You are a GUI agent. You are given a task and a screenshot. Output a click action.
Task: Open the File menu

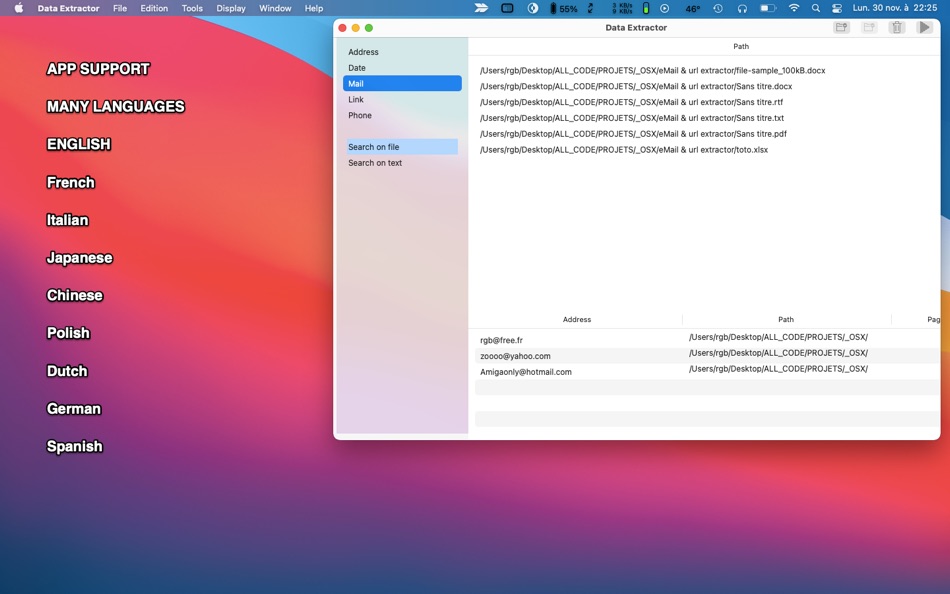click(x=120, y=8)
